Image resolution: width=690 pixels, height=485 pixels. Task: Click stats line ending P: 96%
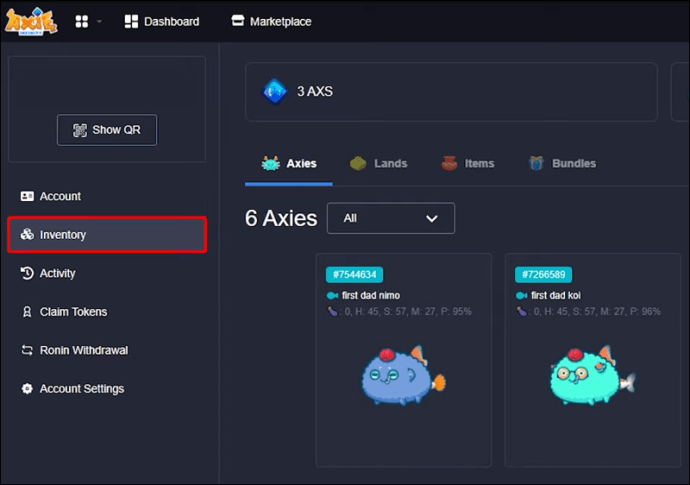[589, 312]
